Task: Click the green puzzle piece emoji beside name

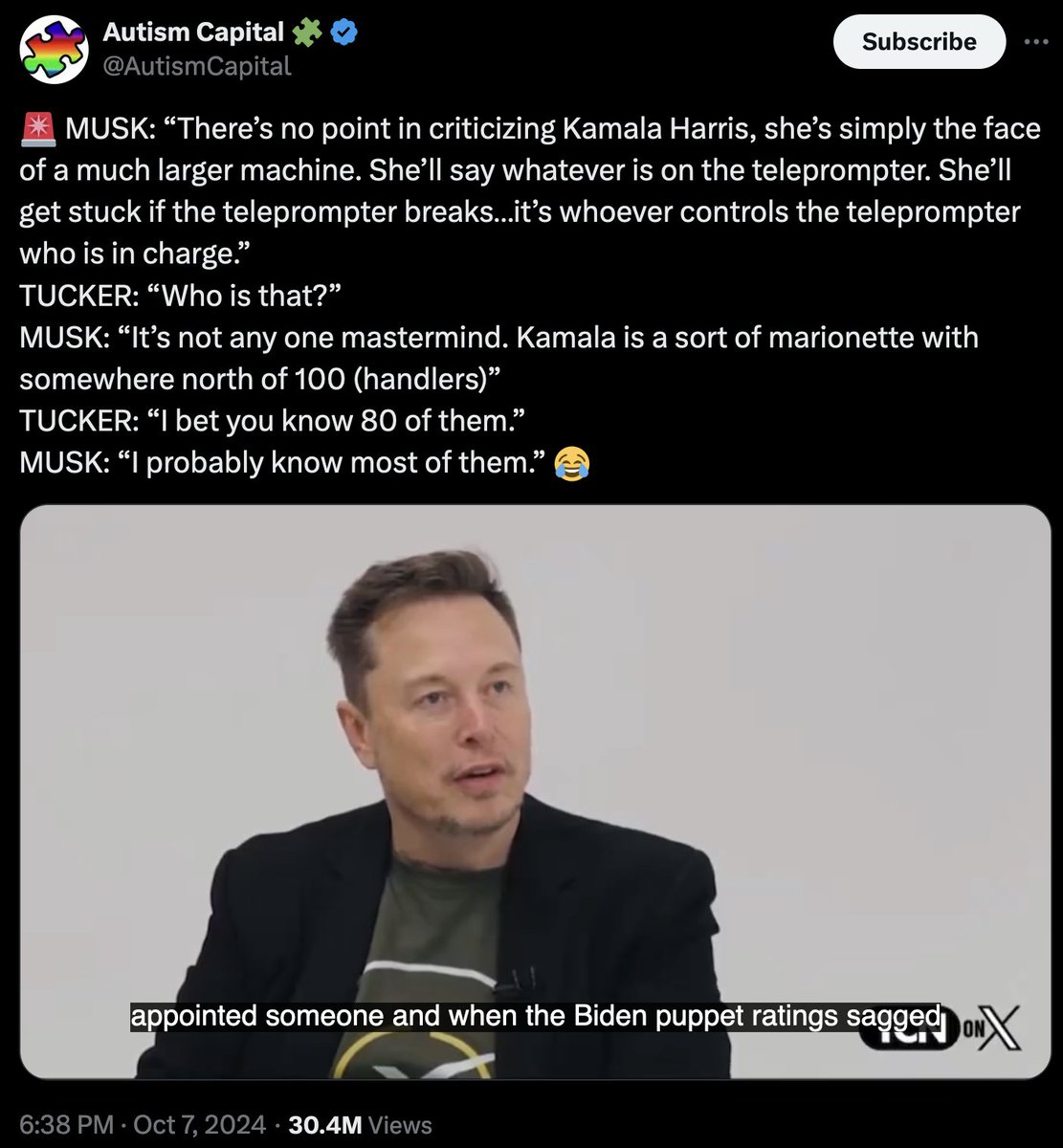Action: click(x=308, y=33)
